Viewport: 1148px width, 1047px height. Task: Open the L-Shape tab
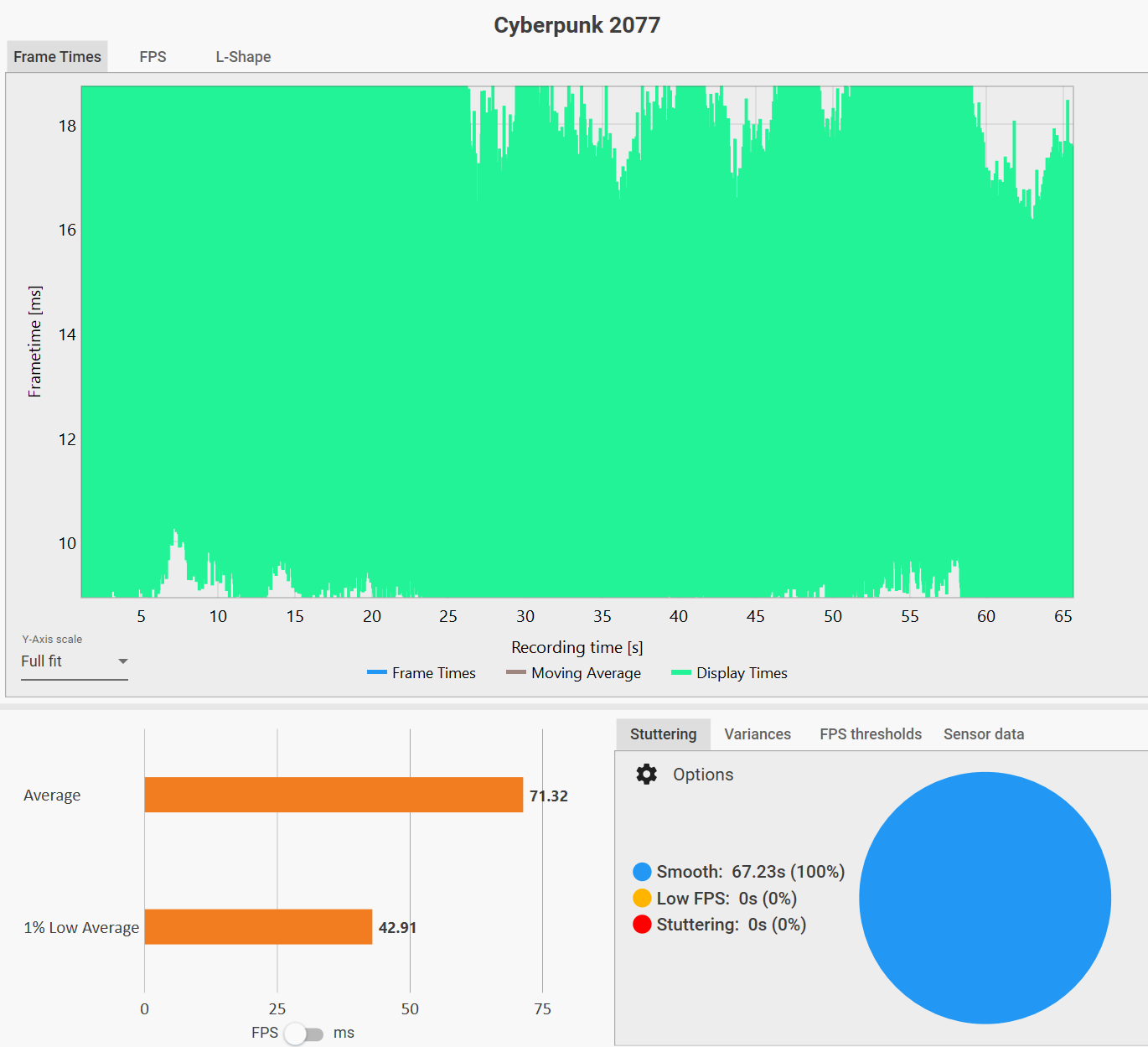(x=243, y=57)
